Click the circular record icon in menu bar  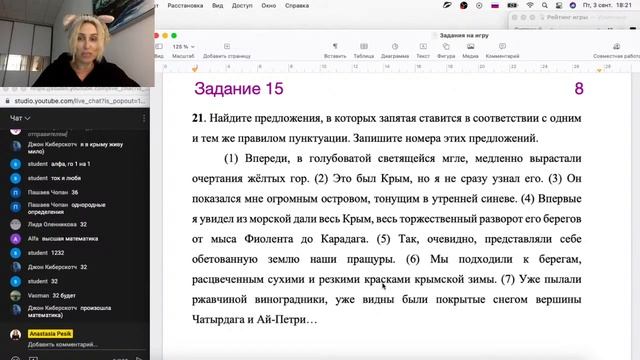point(479,5)
